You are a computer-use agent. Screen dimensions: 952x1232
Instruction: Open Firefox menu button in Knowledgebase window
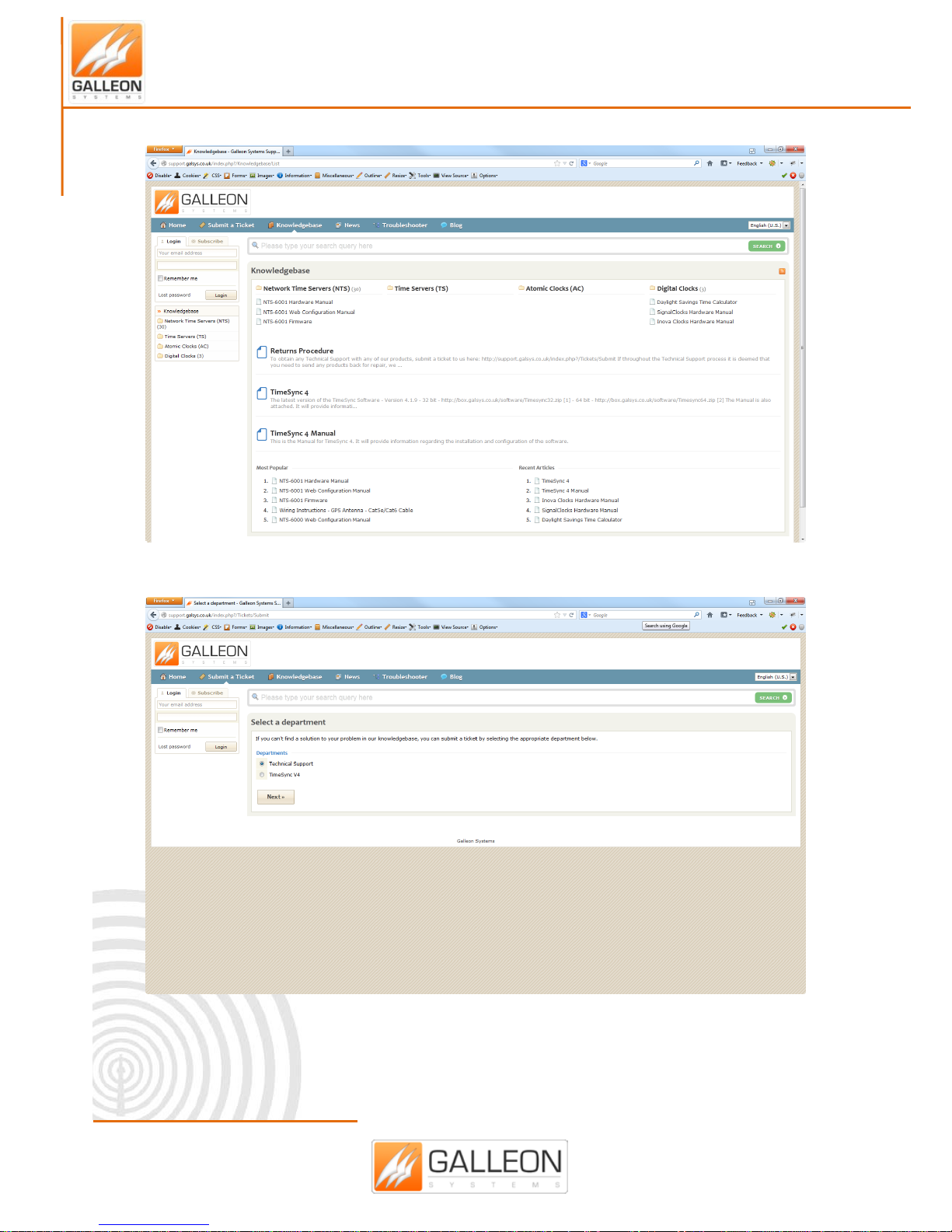pos(164,149)
